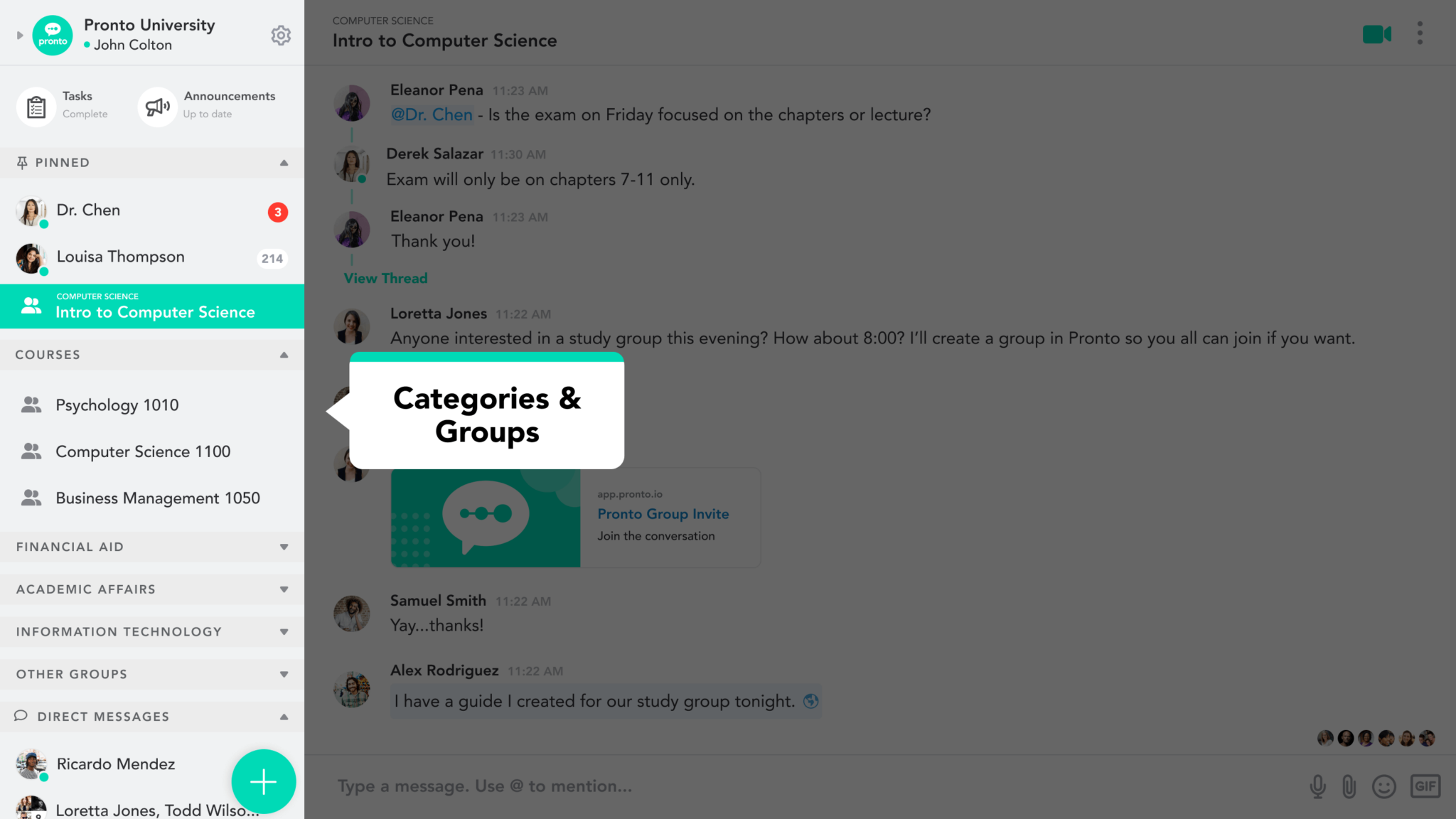Focus the Type a message field
The height and width of the screenshot is (819, 1456).
(x=810, y=786)
